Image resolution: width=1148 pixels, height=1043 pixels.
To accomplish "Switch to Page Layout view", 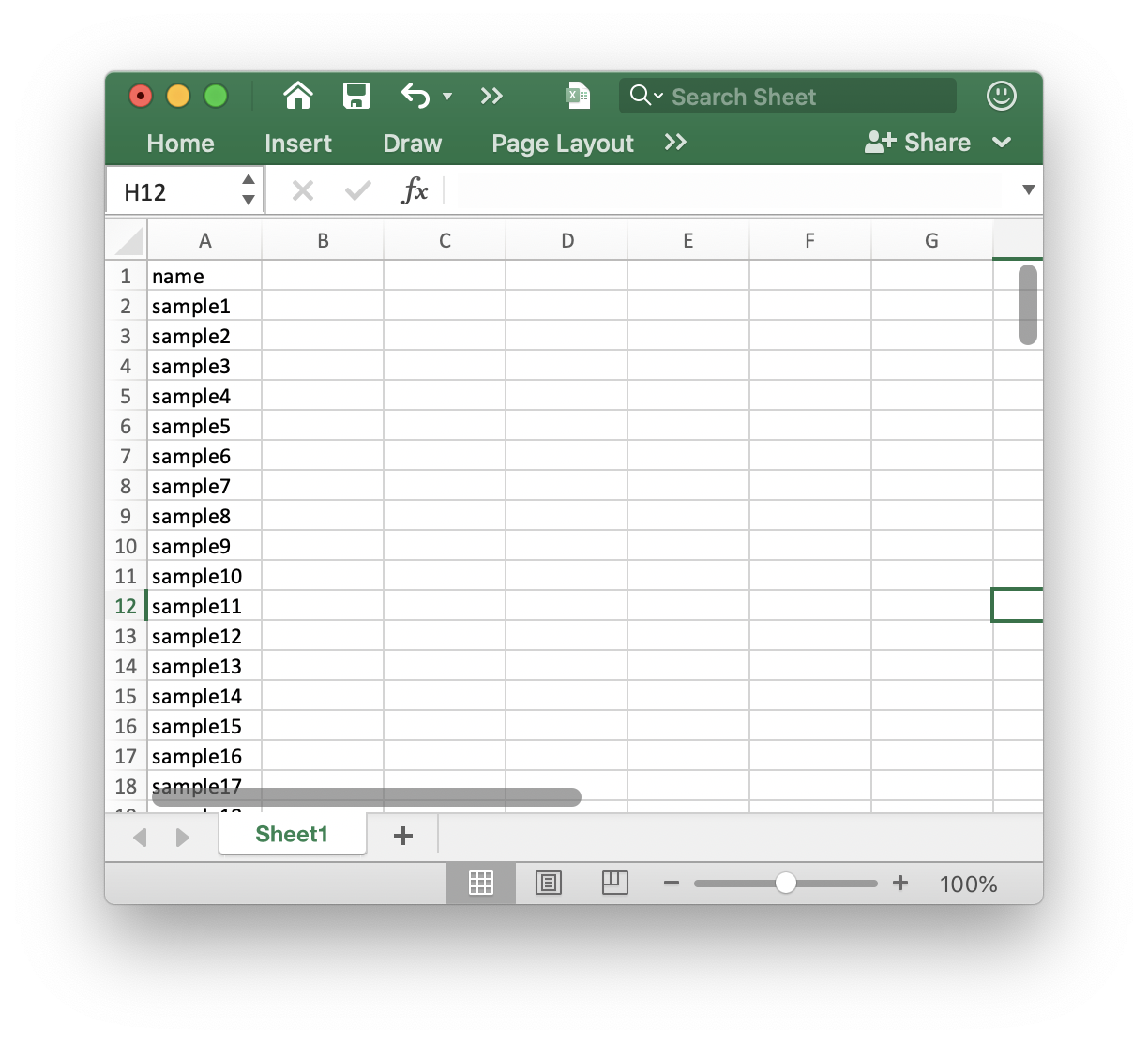I will pyautogui.click(x=549, y=883).
